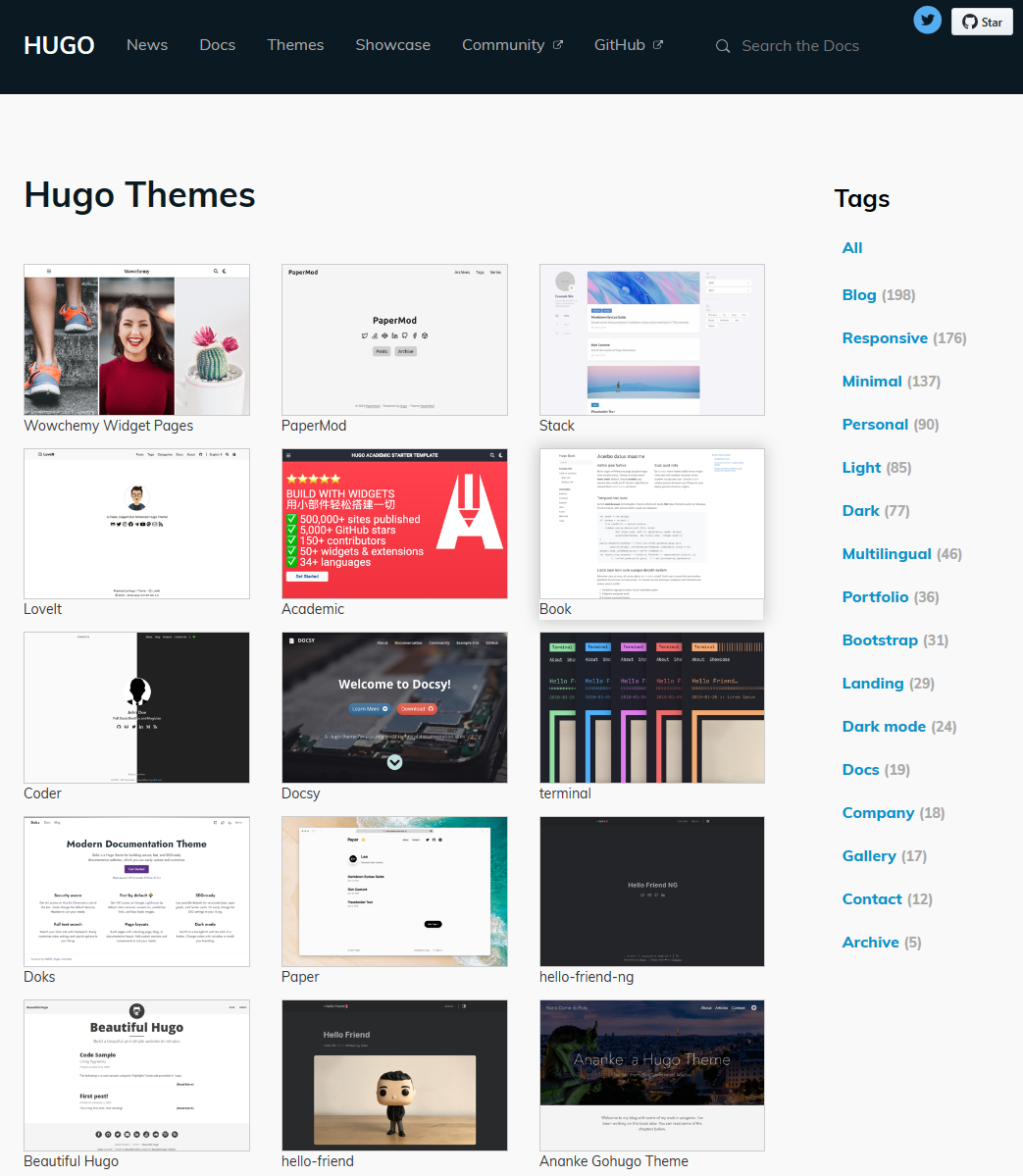The height and width of the screenshot is (1176, 1023).
Task: Click the terminal title below thumbnail
Action: coord(565,793)
